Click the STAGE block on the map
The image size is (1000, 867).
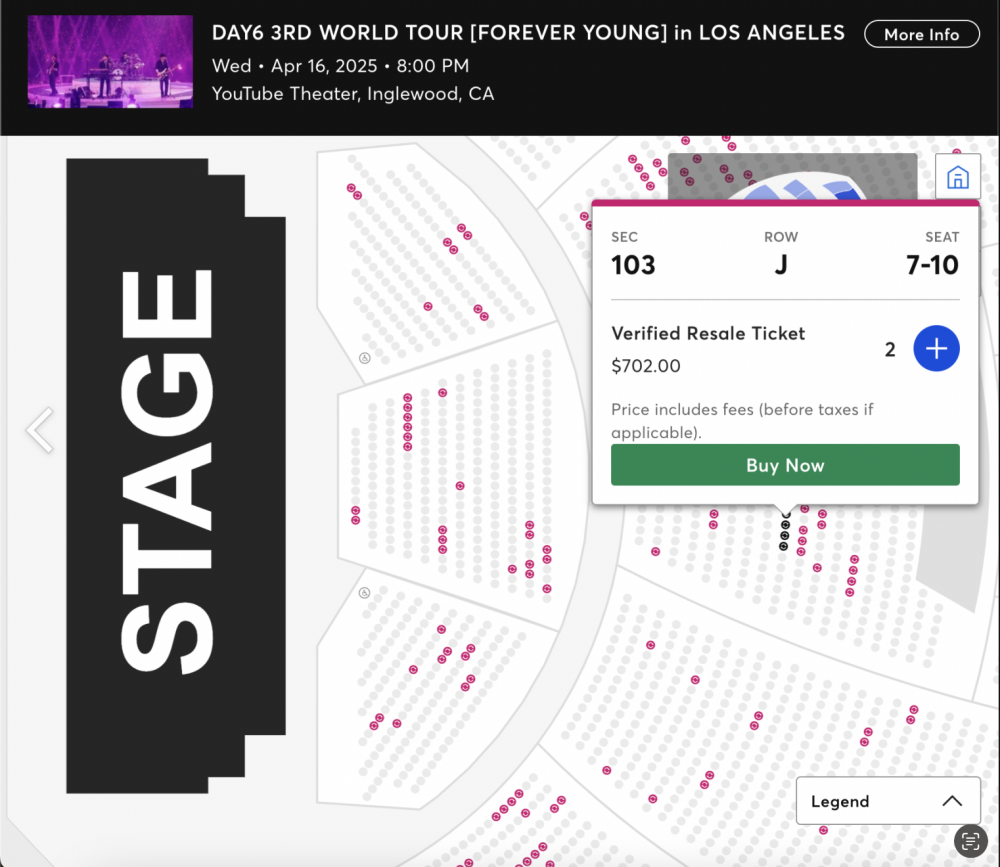pos(175,475)
